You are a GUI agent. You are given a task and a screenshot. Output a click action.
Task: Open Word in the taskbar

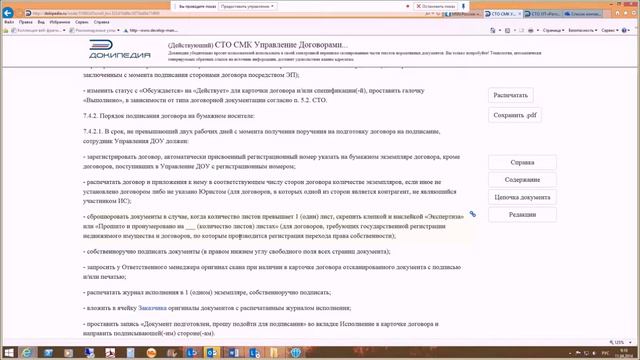click(x=233, y=353)
